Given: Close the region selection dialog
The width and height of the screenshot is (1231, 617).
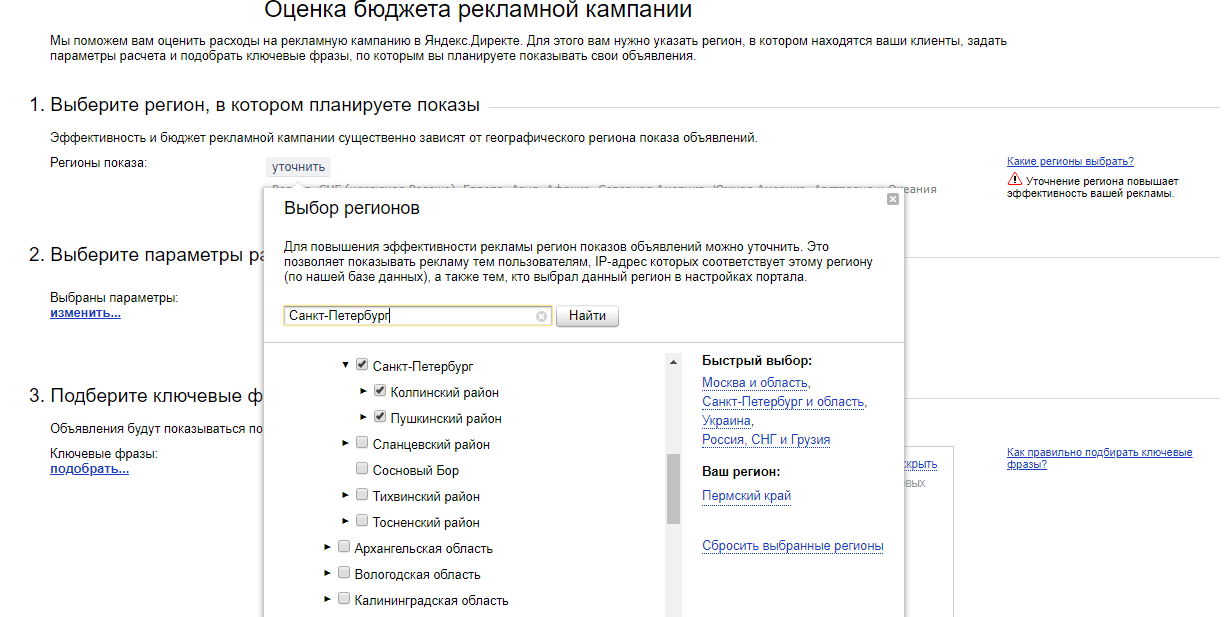Looking at the screenshot, I should click(x=893, y=199).
